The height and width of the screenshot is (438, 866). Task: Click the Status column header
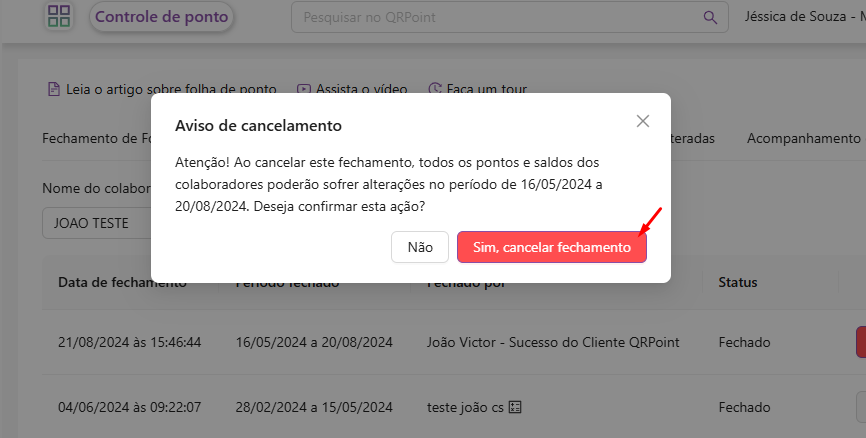pyautogui.click(x=738, y=282)
